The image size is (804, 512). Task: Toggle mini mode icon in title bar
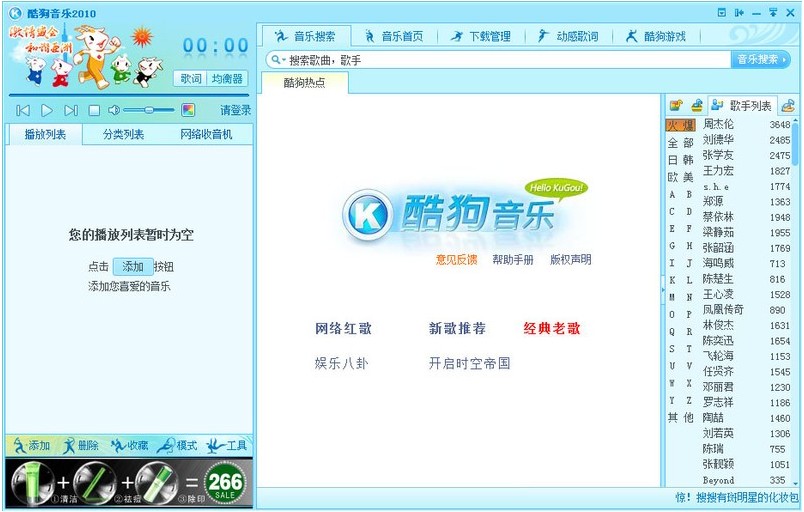(x=739, y=13)
